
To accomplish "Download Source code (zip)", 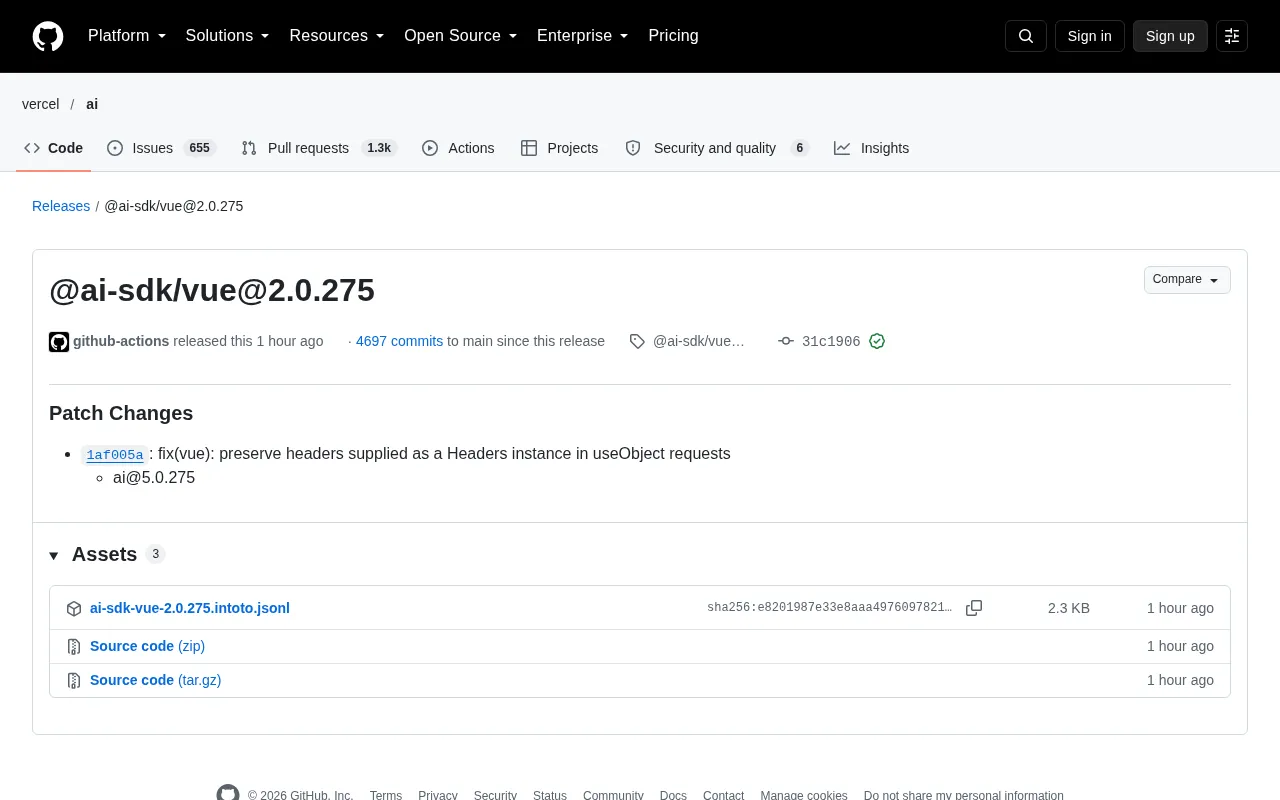I will click(147, 646).
